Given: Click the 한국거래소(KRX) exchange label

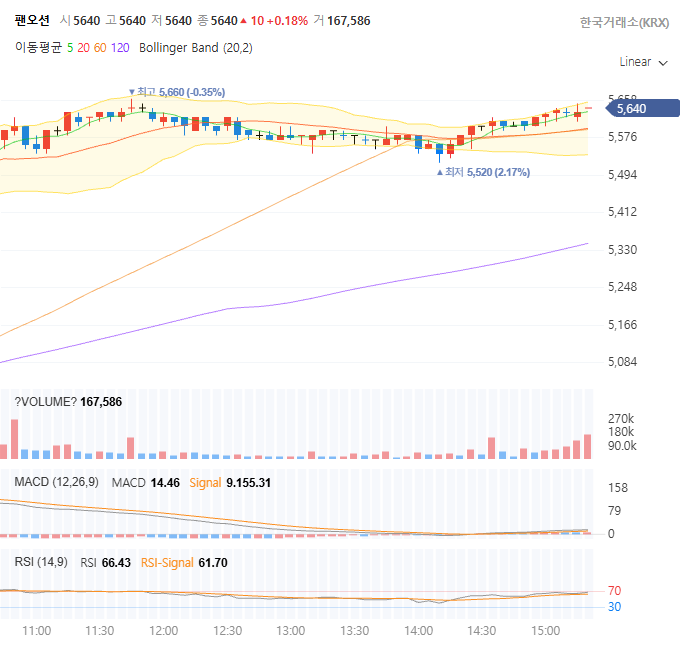Looking at the screenshot, I should [x=624, y=22].
